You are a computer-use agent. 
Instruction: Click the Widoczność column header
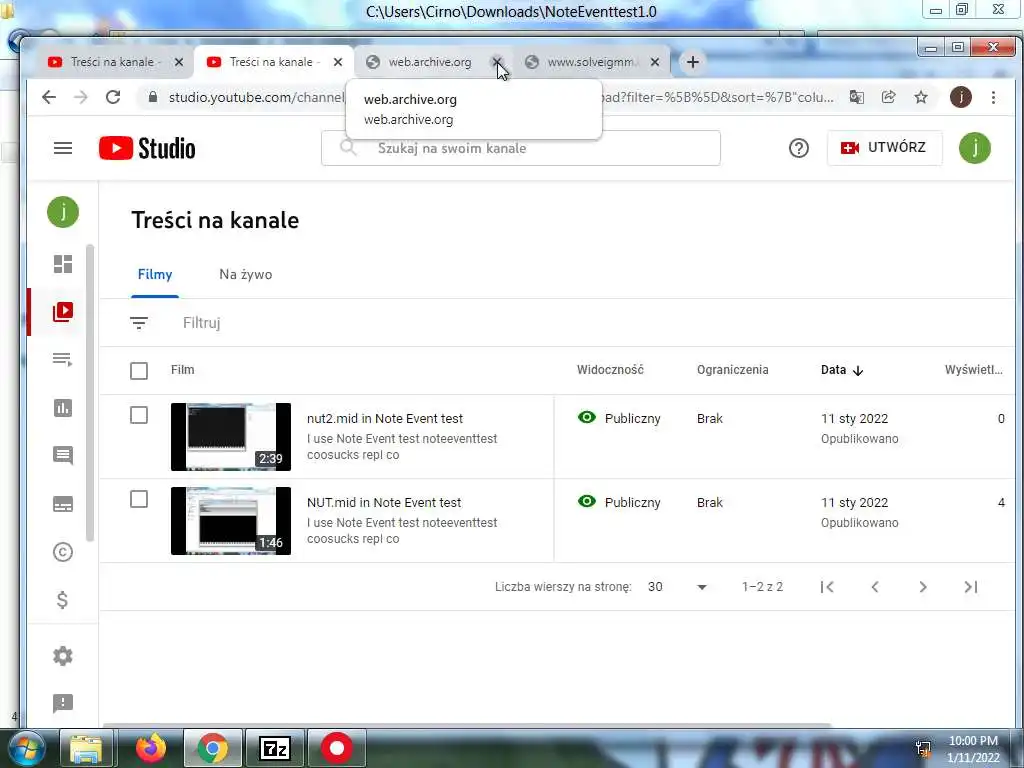tap(610, 370)
